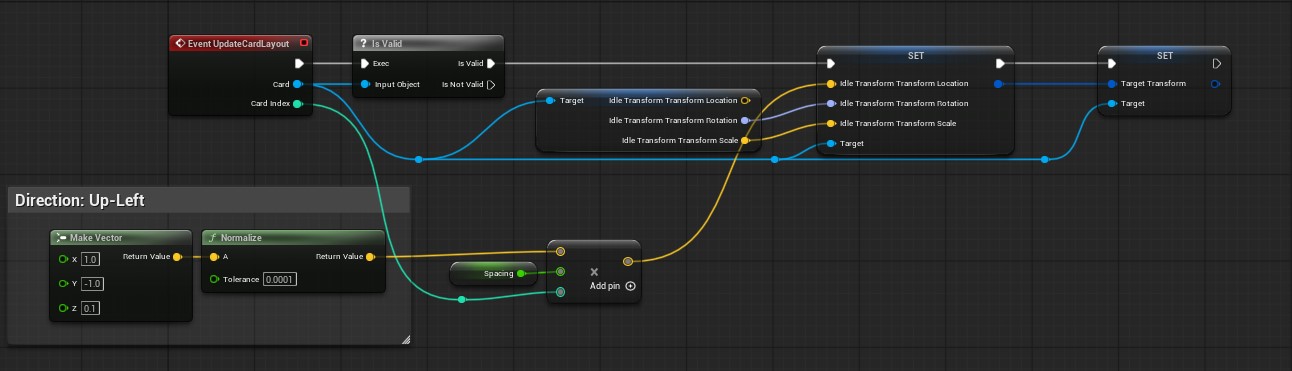Screen dimensions: 1292x371
Task: Click the Target pin on the first SET node
Action: 830,144
